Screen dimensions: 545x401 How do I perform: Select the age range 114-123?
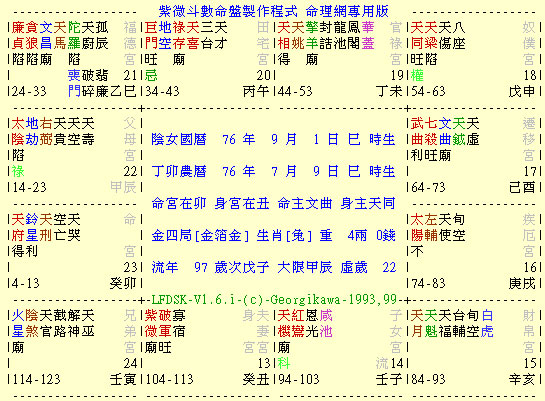(36, 379)
